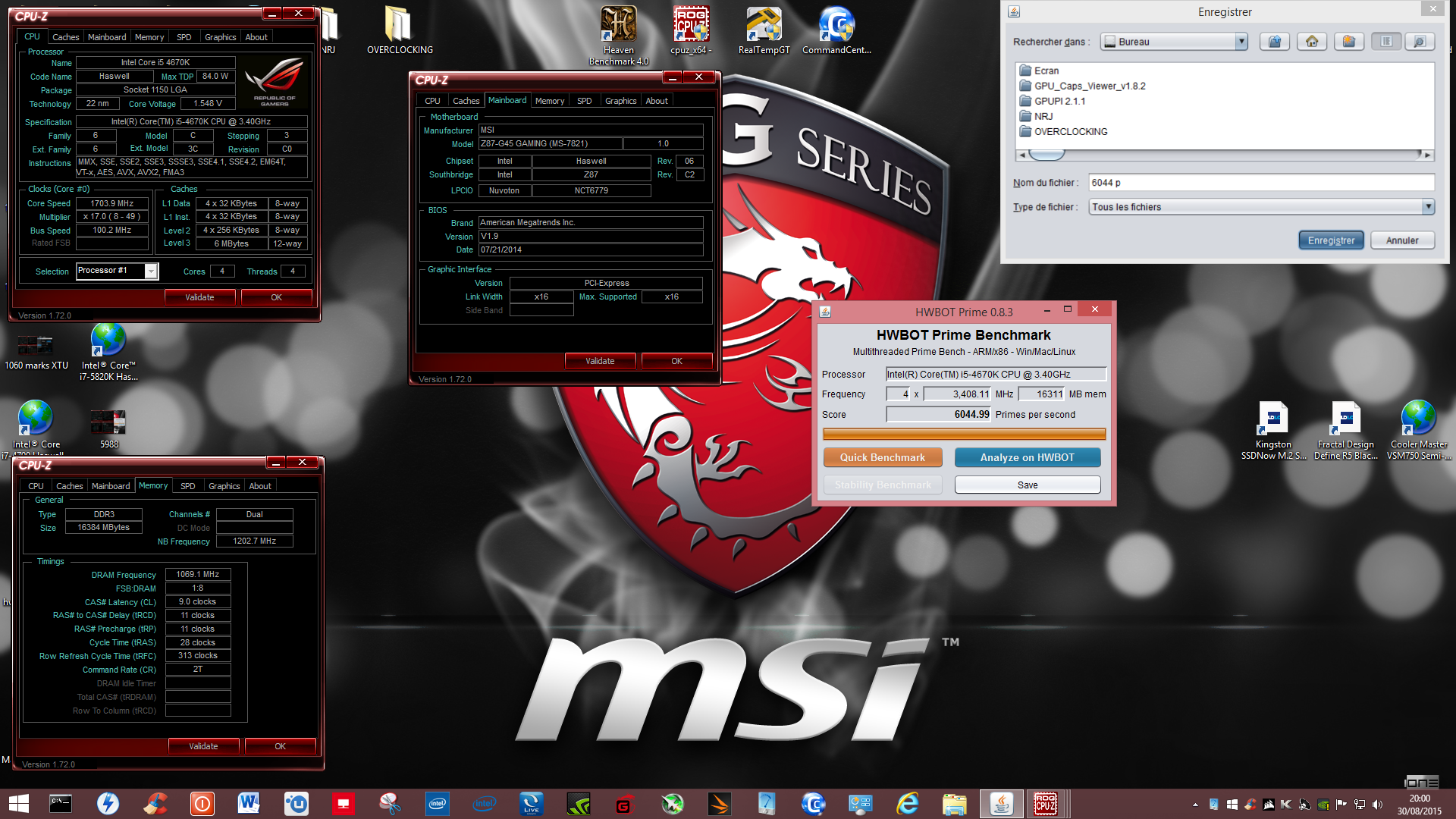Open Command Prompt from taskbar
Screen dimensions: 1456x819
61,804
